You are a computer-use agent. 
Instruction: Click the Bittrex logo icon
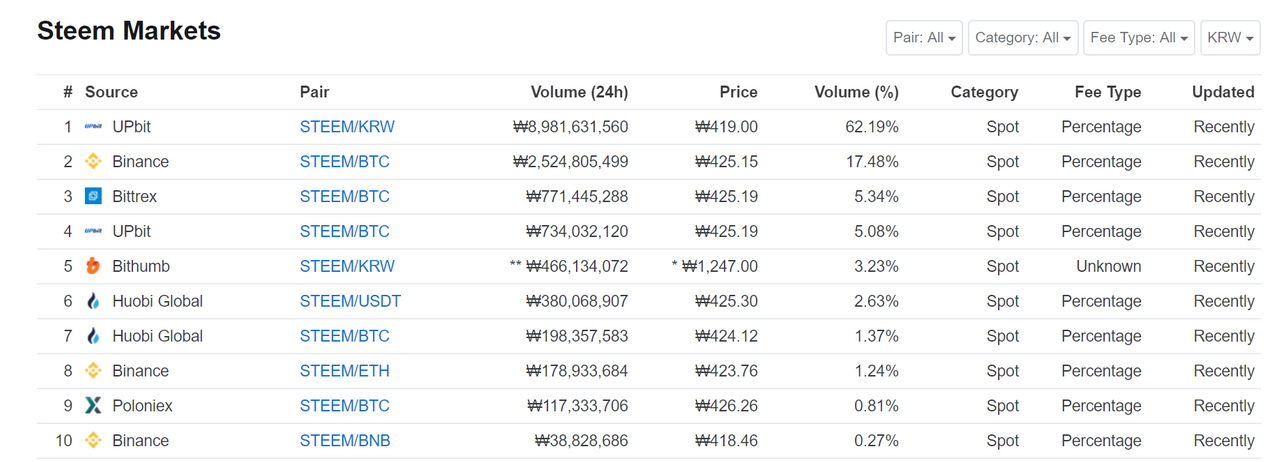click(93, 197)
